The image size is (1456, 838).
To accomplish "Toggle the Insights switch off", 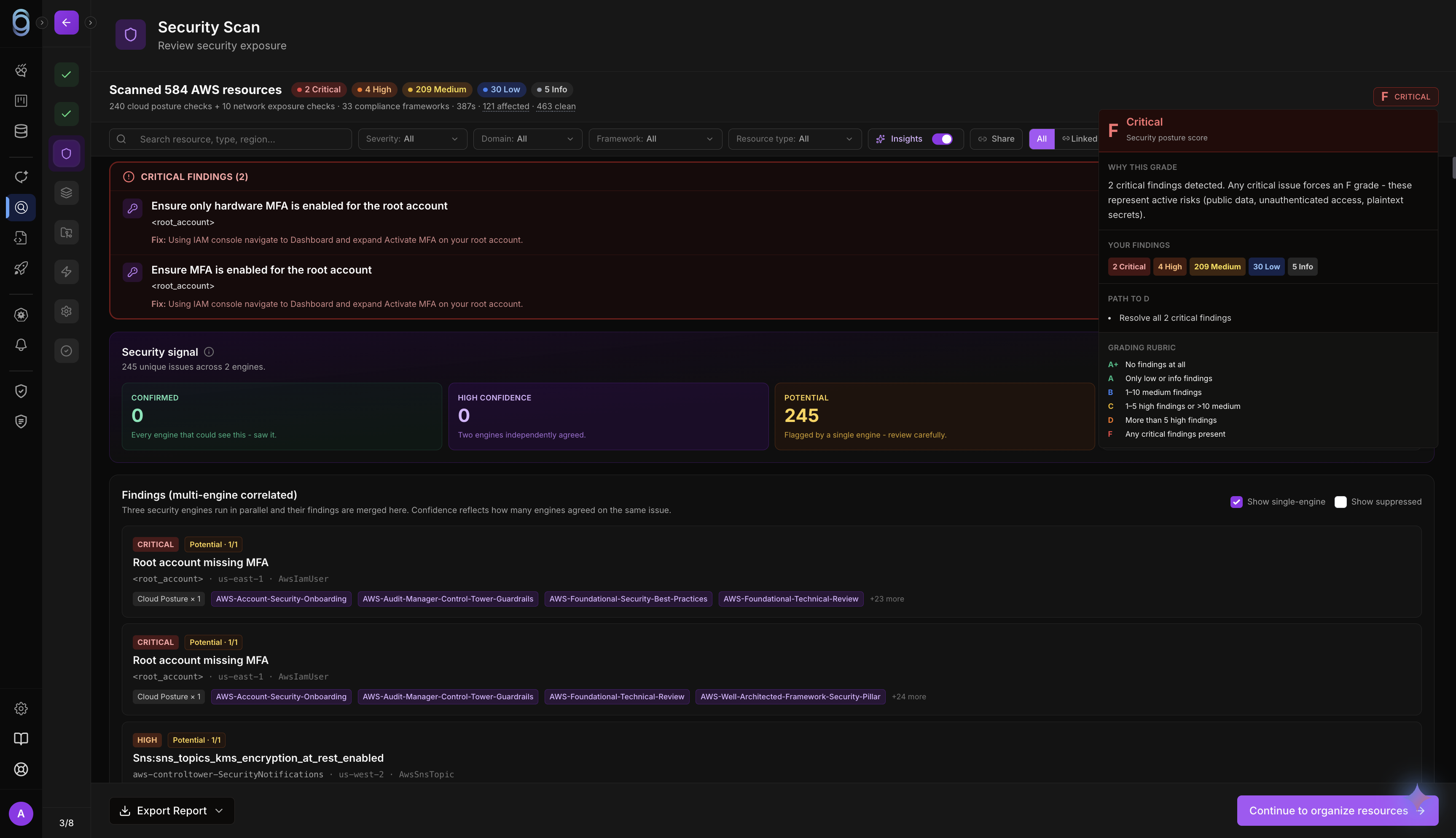I will coord(942,139).
